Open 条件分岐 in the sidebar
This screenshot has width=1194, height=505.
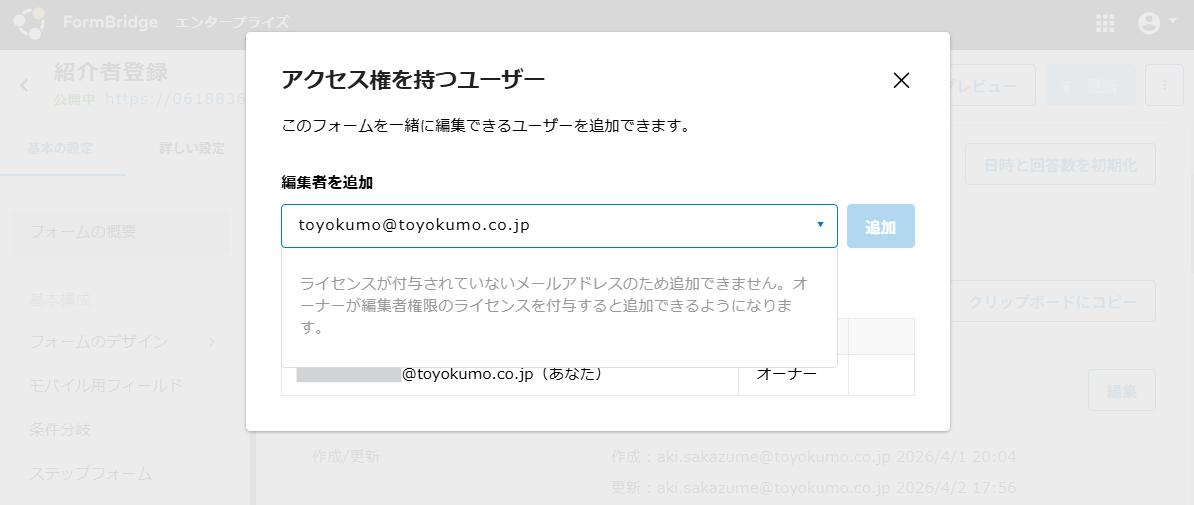[x=60, y=430]
